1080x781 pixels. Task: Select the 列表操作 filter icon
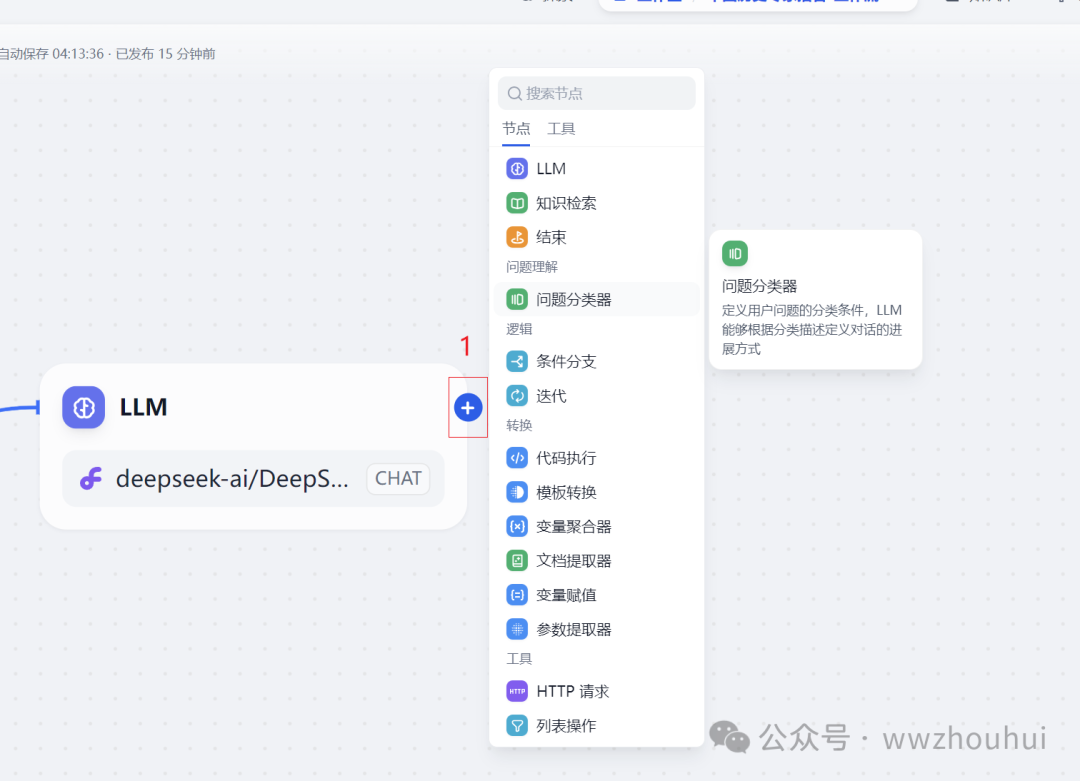click(x=517, y=726)
